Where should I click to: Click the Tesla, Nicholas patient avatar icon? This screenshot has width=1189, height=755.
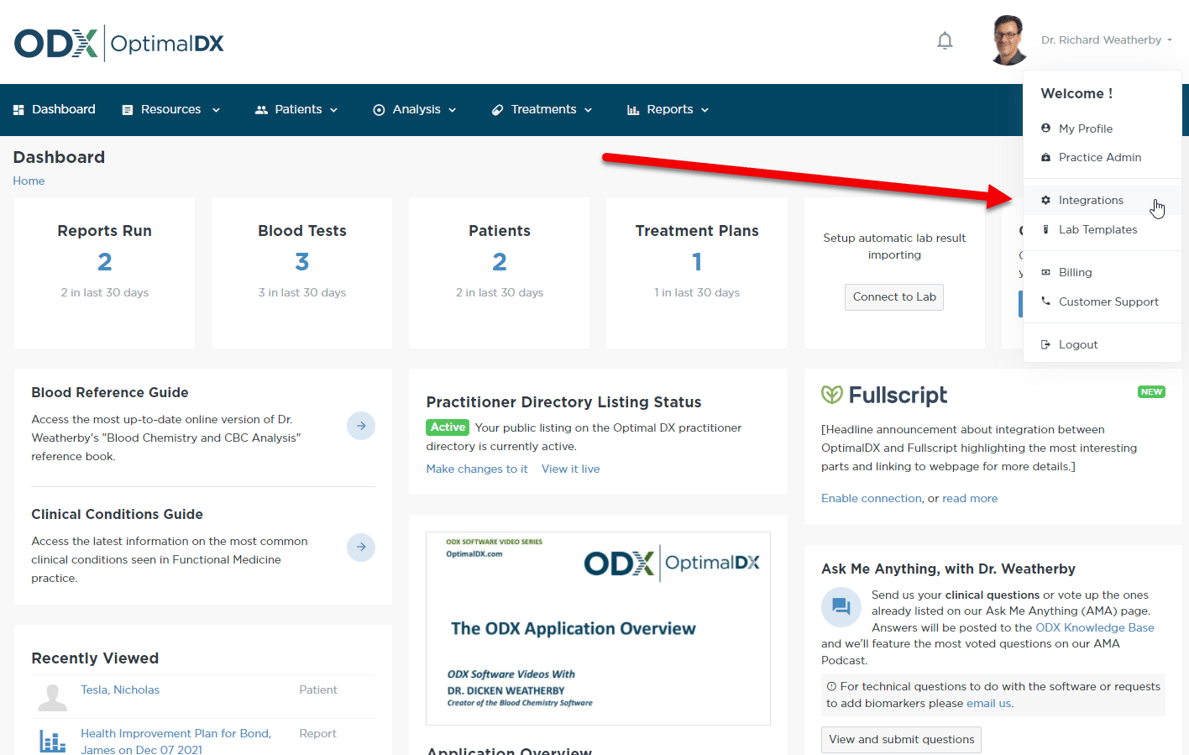[x=52, y=697]
